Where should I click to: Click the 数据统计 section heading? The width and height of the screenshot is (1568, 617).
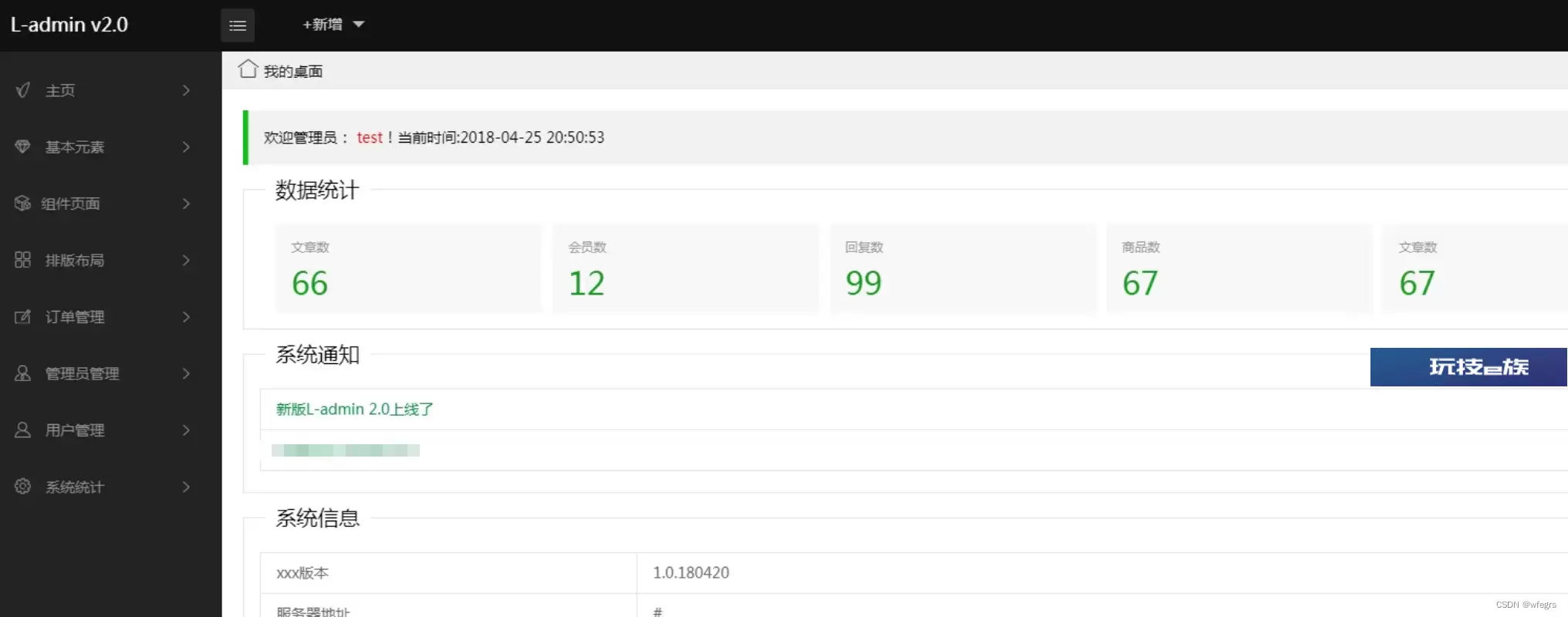317,190
